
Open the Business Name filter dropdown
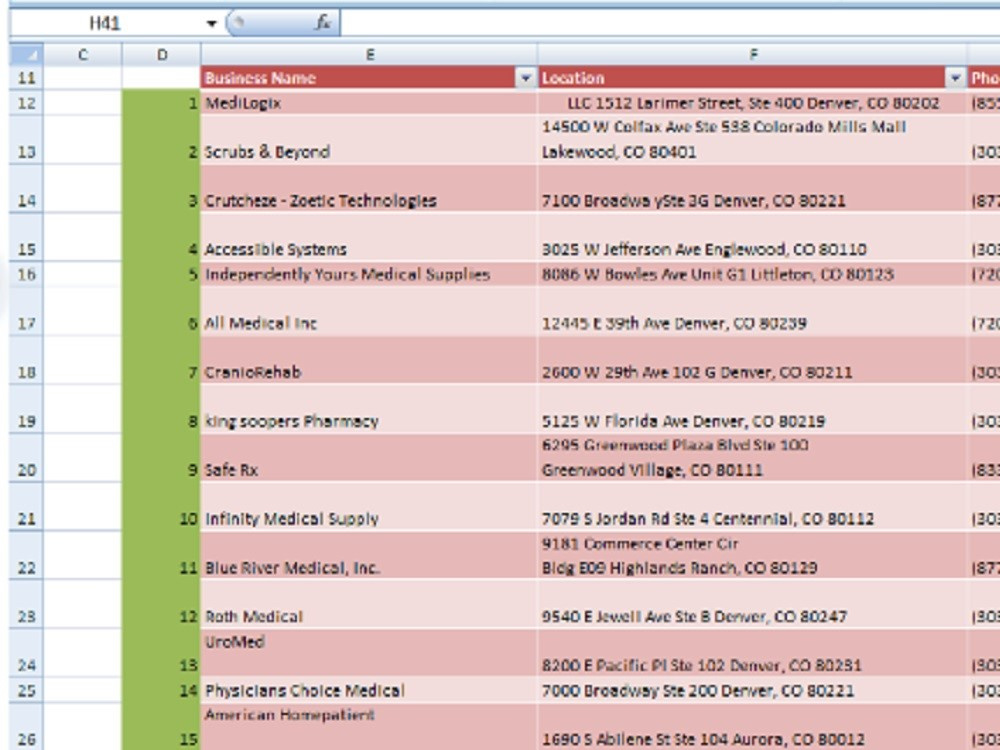[525, 78]
